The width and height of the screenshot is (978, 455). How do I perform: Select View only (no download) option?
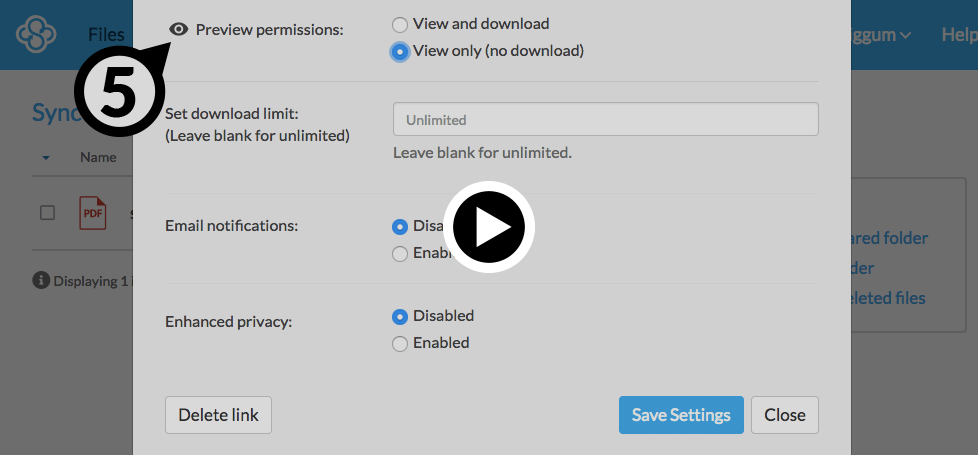pos(400,51)
